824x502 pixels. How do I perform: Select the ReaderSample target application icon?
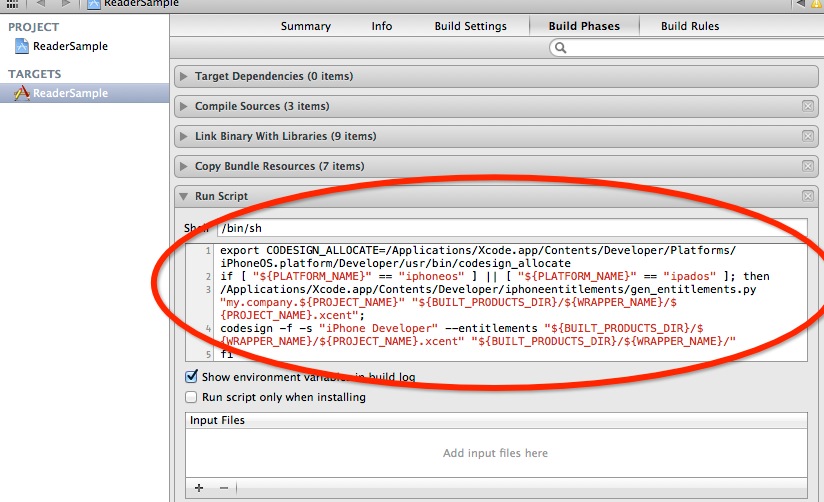[22, 93]
